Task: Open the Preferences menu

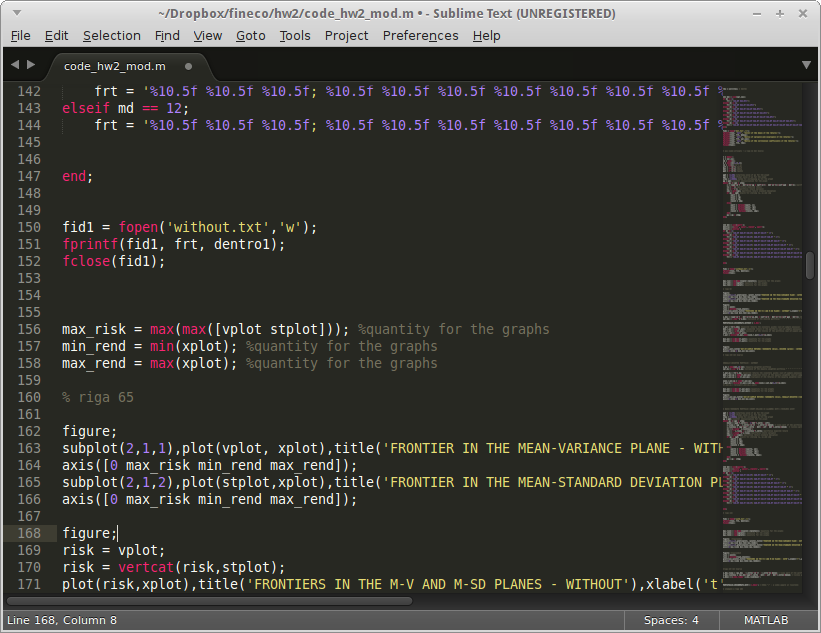Action: [x=420, y=35]
